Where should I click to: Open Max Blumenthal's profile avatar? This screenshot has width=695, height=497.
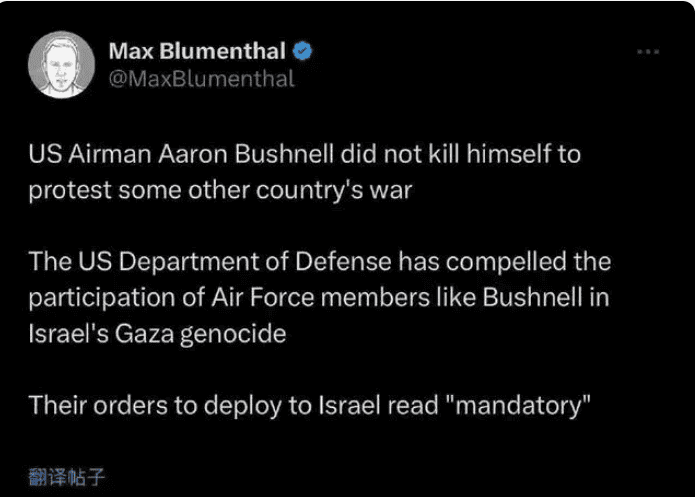point(61,65)
